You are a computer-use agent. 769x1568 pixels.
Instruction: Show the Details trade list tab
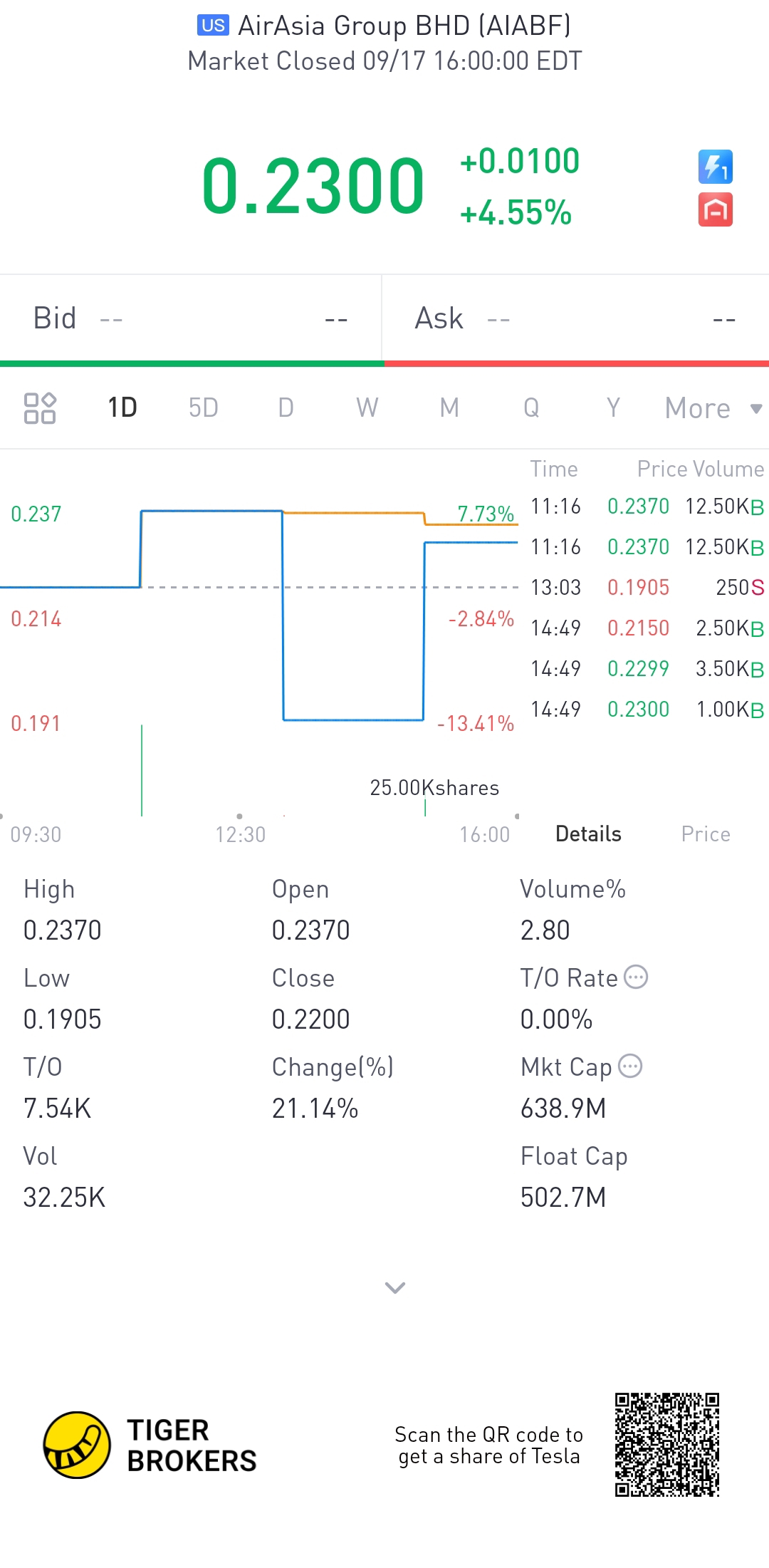588,834
